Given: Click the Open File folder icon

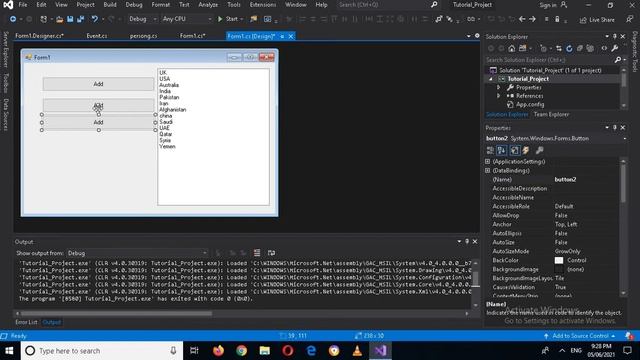Looking at the screenshot, I should pyautogui.click(x=60, y=19).
